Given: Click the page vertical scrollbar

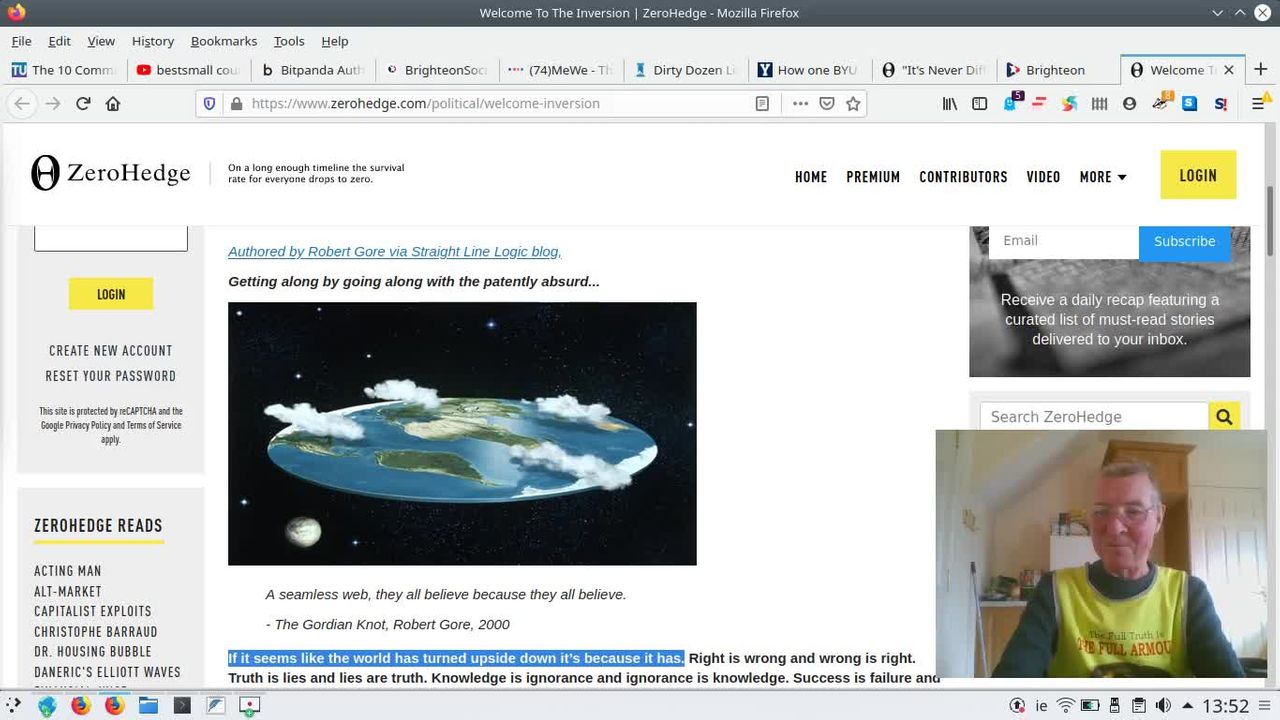Looking at the screenshot, I should [x=1271, y=230].
